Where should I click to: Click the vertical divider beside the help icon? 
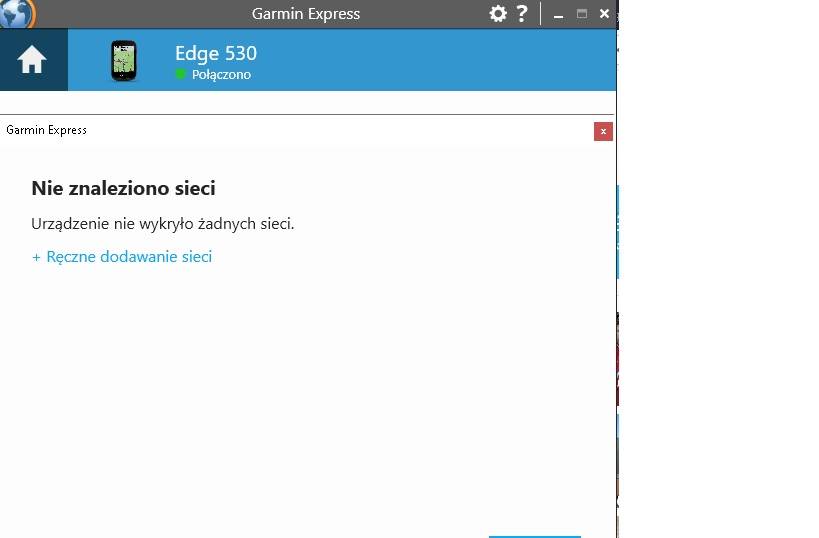pyautogui.click(x=540, y=14)
